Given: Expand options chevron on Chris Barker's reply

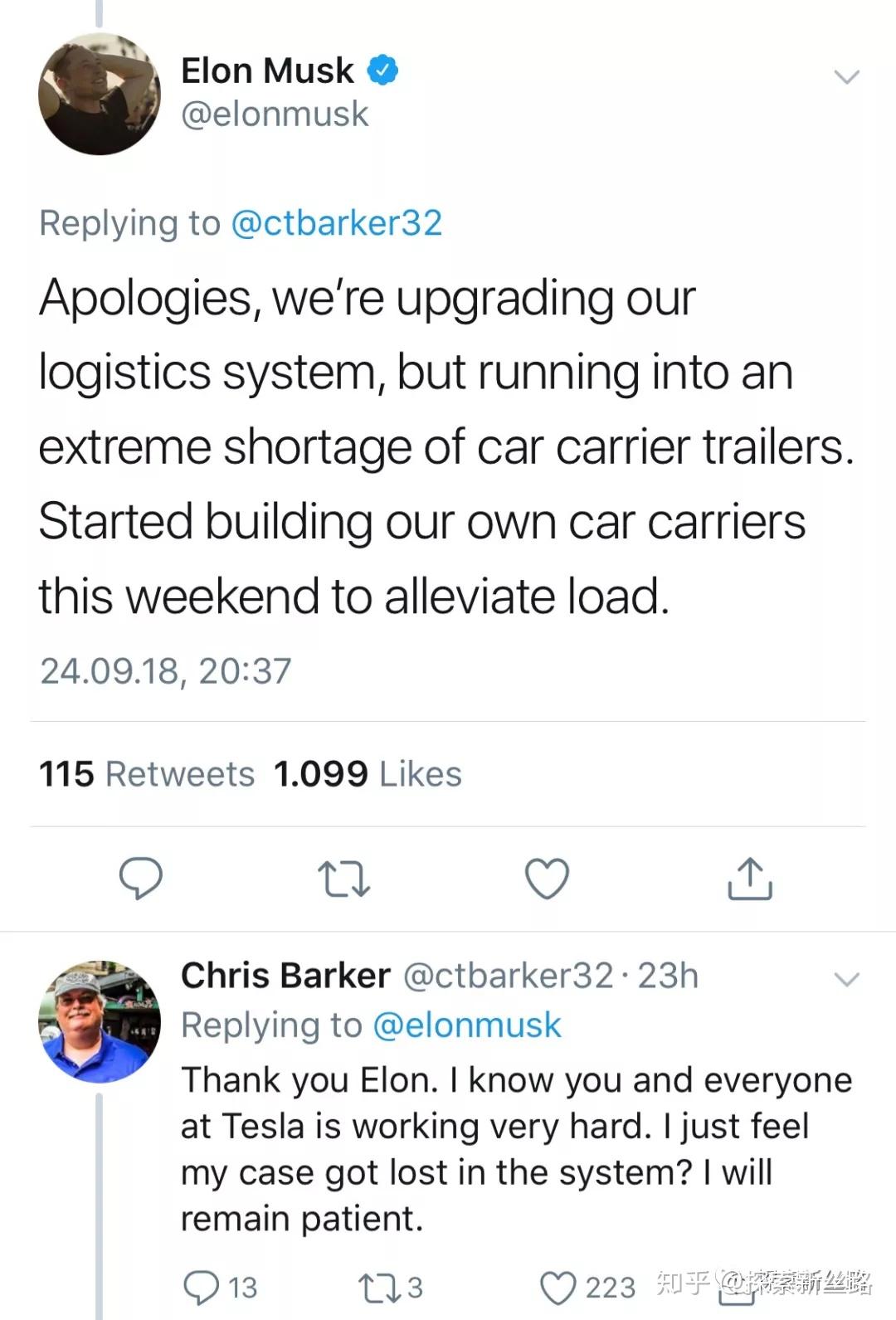Looking at the screenshot, I should point(846,979).
